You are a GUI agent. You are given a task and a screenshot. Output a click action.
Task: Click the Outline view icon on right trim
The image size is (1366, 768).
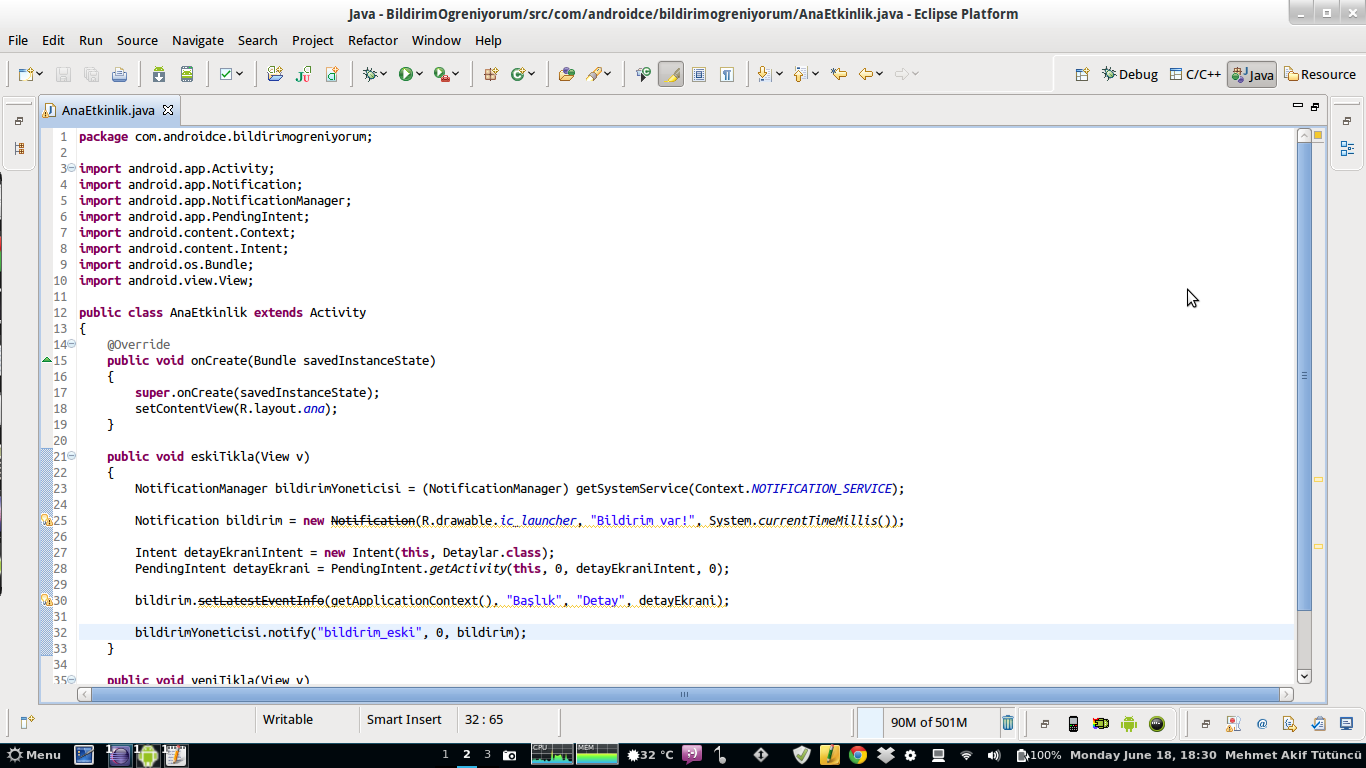click(1347, 148)
